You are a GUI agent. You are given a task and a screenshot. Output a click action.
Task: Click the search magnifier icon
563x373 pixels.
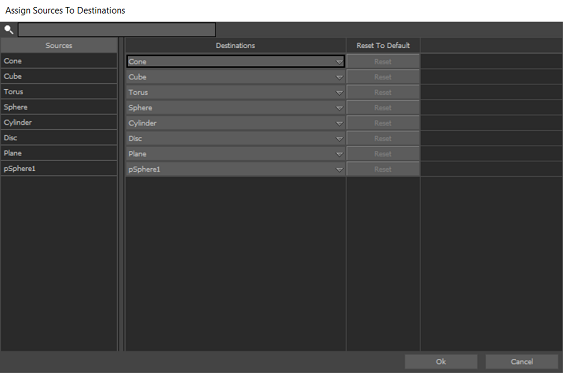9,30
